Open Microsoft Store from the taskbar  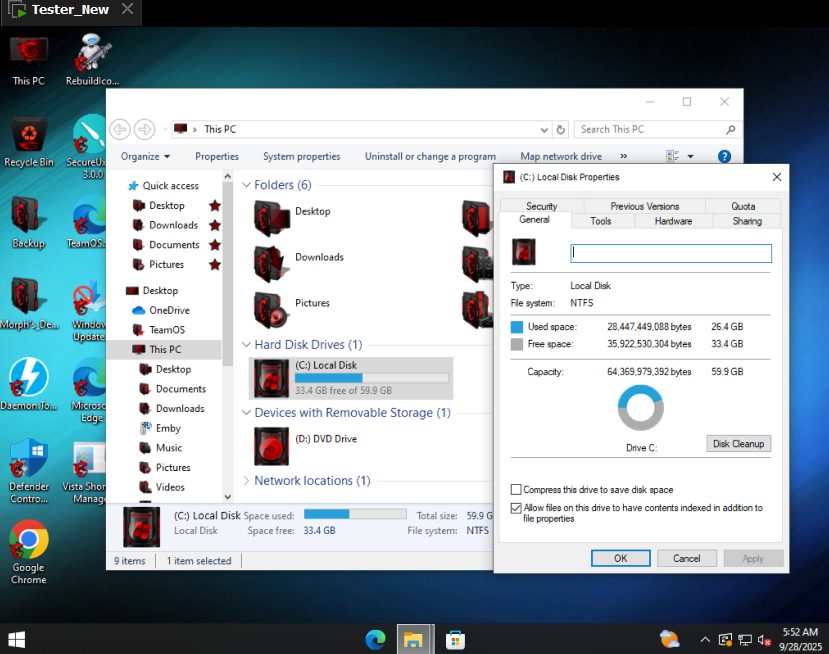click(x=454, y=639)
